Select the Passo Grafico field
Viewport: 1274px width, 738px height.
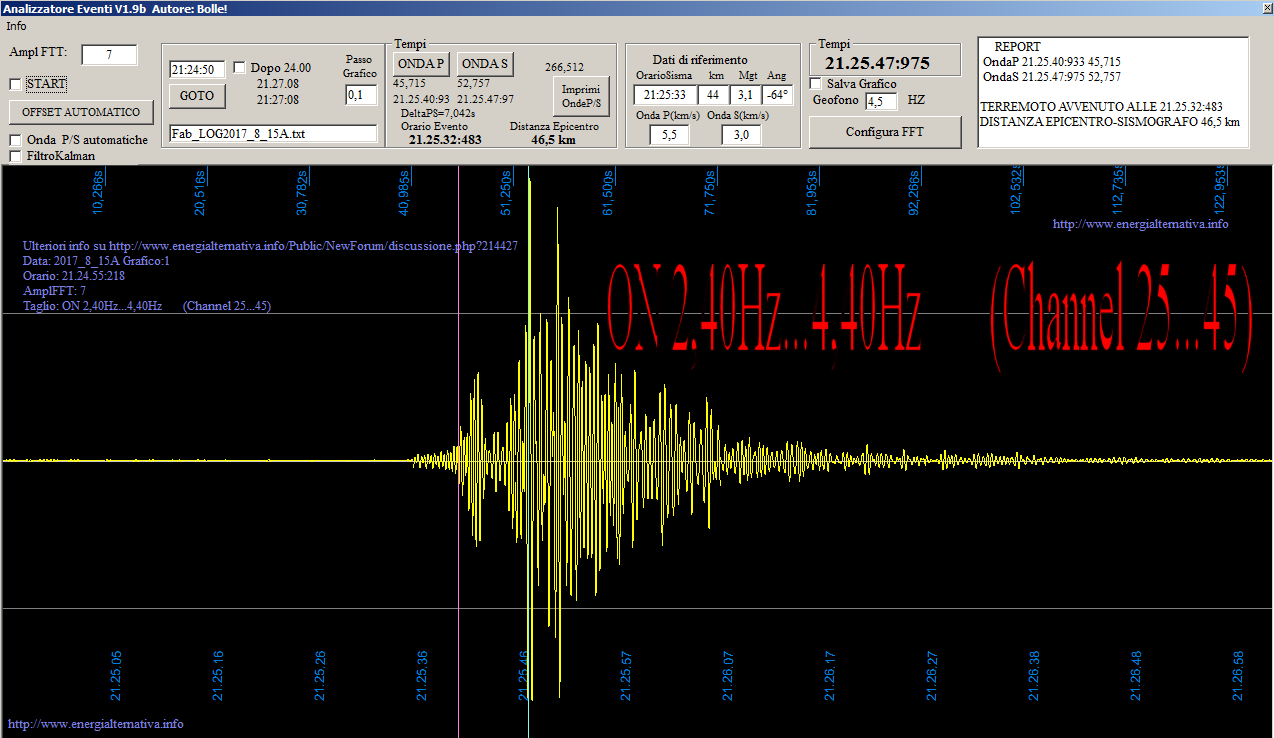[x=361, y=95]
